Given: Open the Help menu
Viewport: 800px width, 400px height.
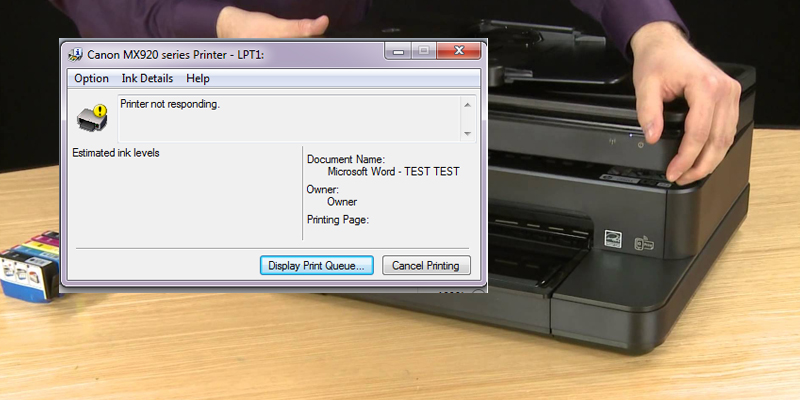Looking at the screenshot, I should coord(198,79).
